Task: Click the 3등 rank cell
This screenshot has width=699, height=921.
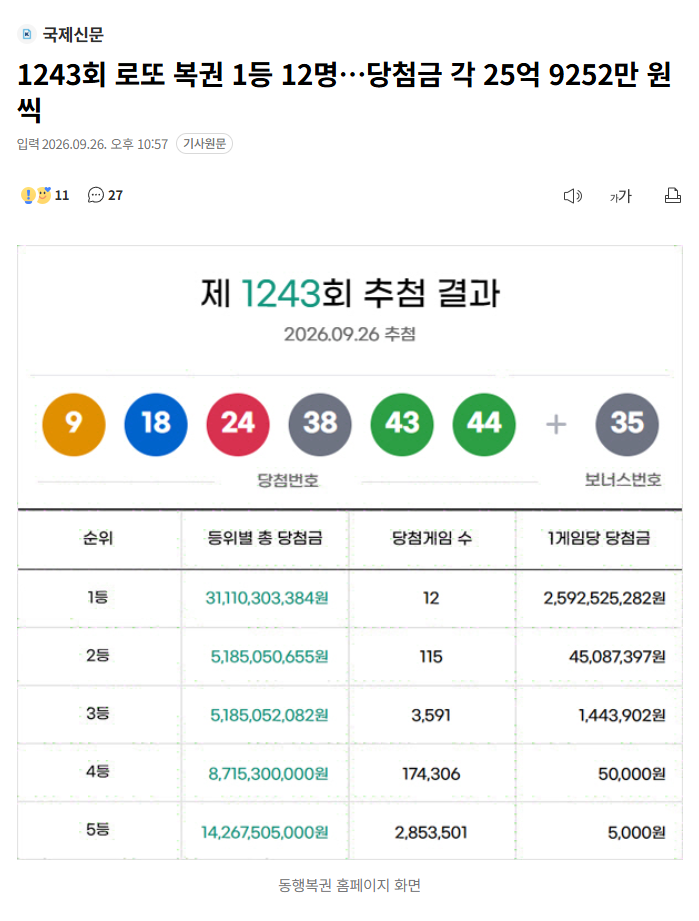Action: click(x=98, y=713)
